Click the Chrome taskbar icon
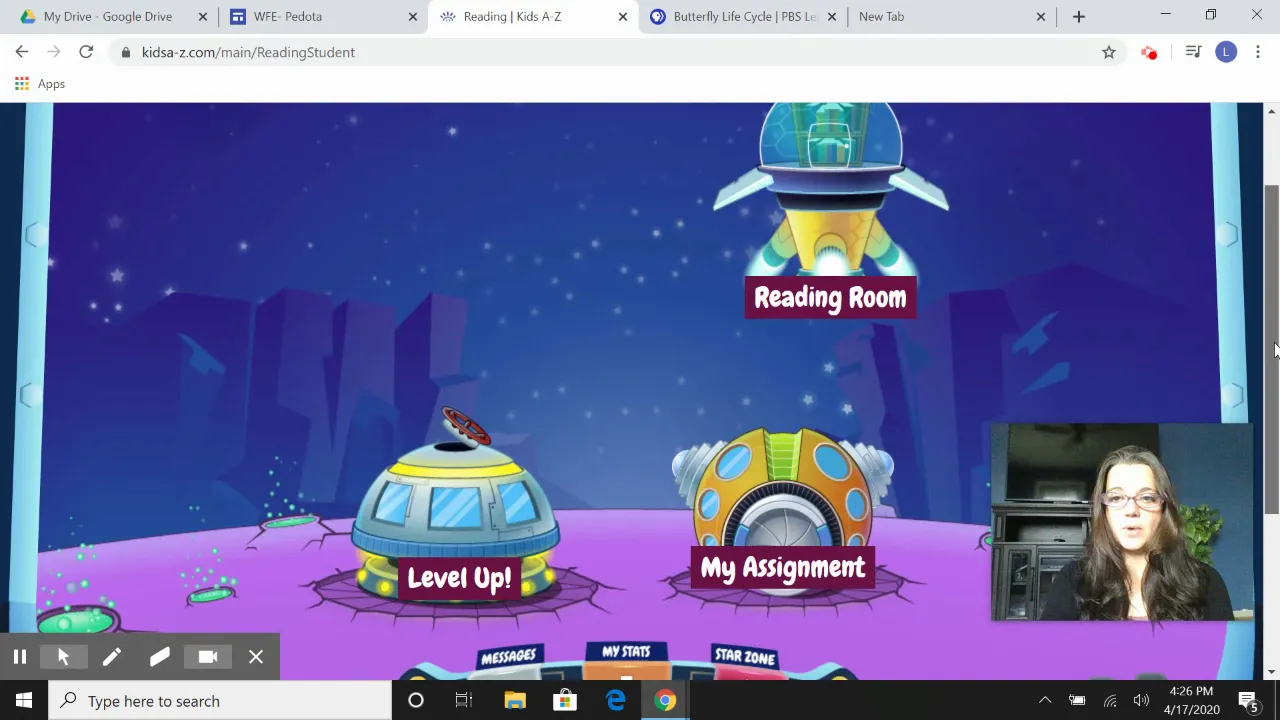The image size is (1280, 720). [665, 701]
